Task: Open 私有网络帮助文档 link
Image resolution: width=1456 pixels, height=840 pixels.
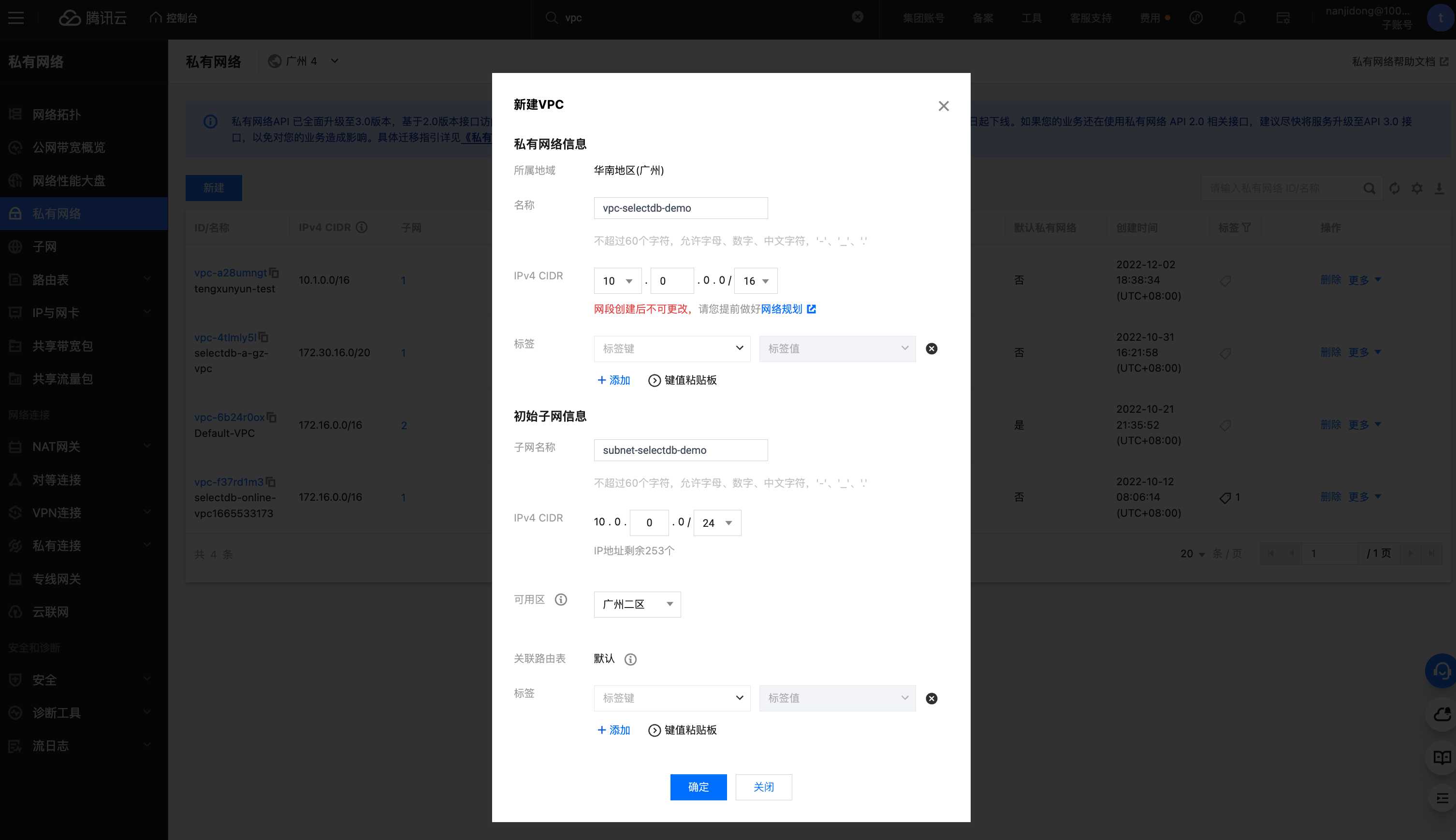Action: 1400,61
